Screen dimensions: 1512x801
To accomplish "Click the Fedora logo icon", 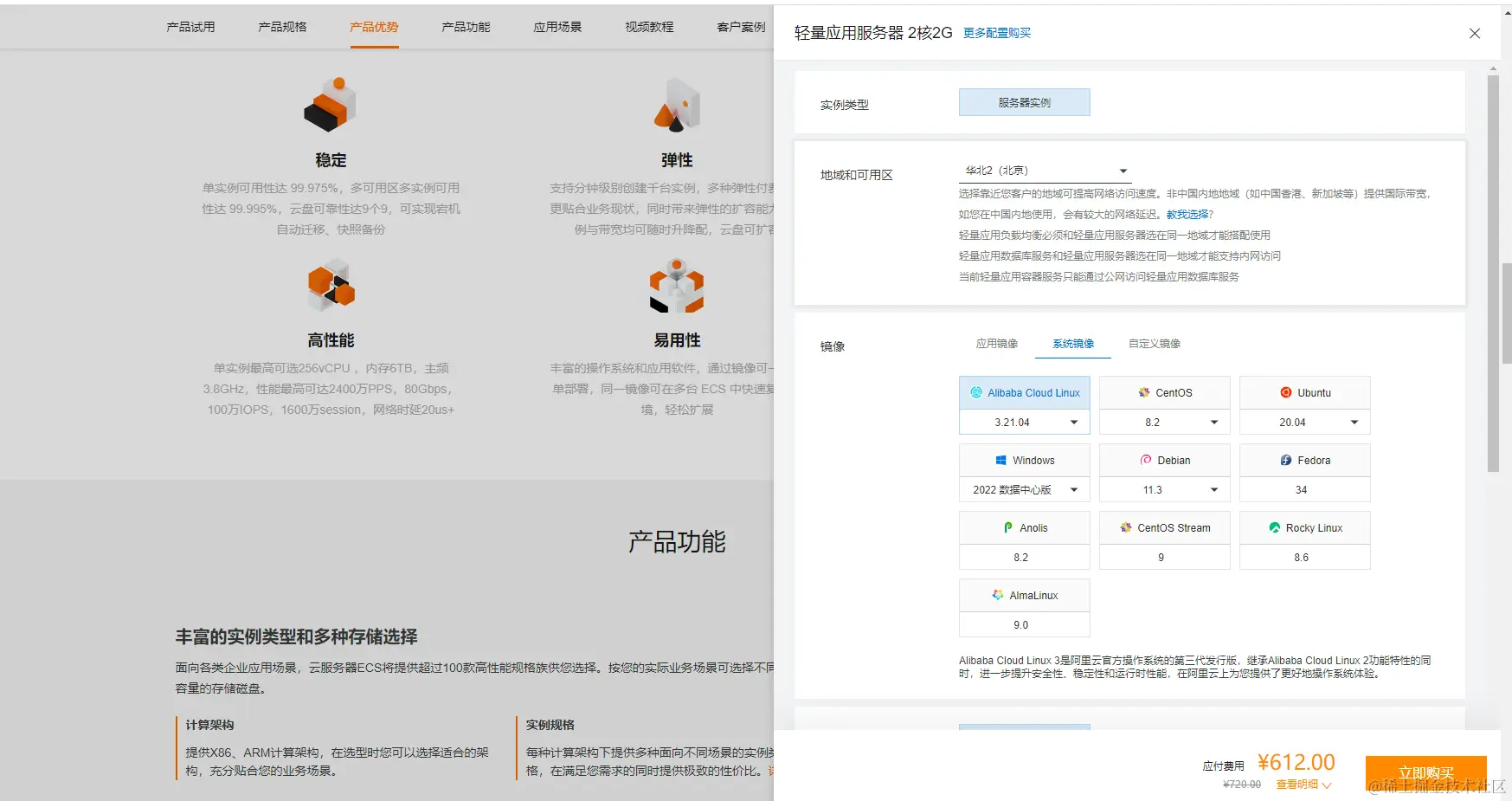I will tap(1286, 460).
